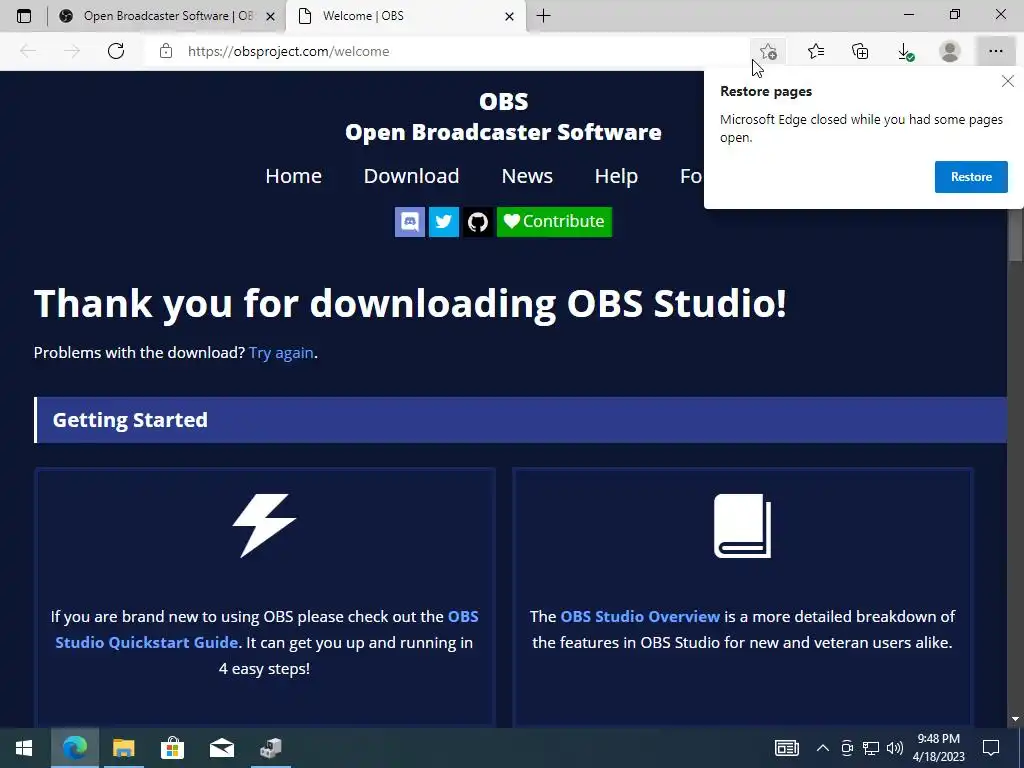
Task: Open the Download nav link
Action: click(x=411, y=176)
